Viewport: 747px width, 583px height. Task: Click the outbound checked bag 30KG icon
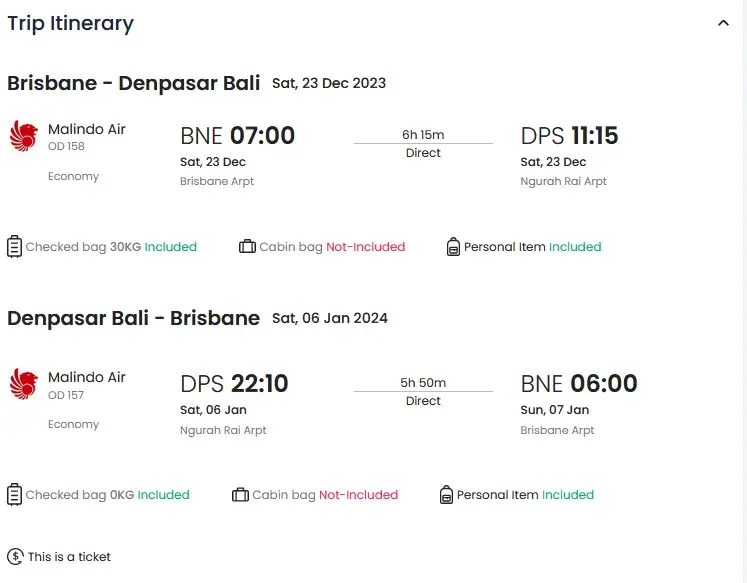(x=14, y=246)
